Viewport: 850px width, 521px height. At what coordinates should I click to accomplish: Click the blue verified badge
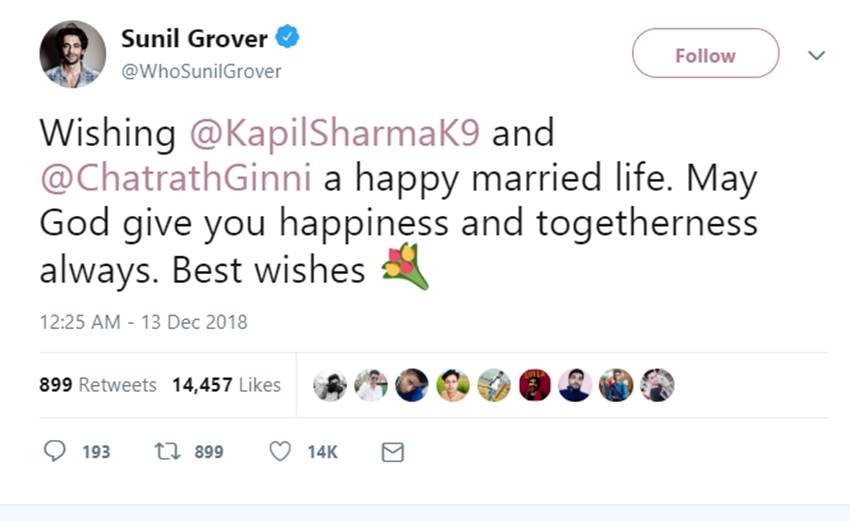coord(288,39)
